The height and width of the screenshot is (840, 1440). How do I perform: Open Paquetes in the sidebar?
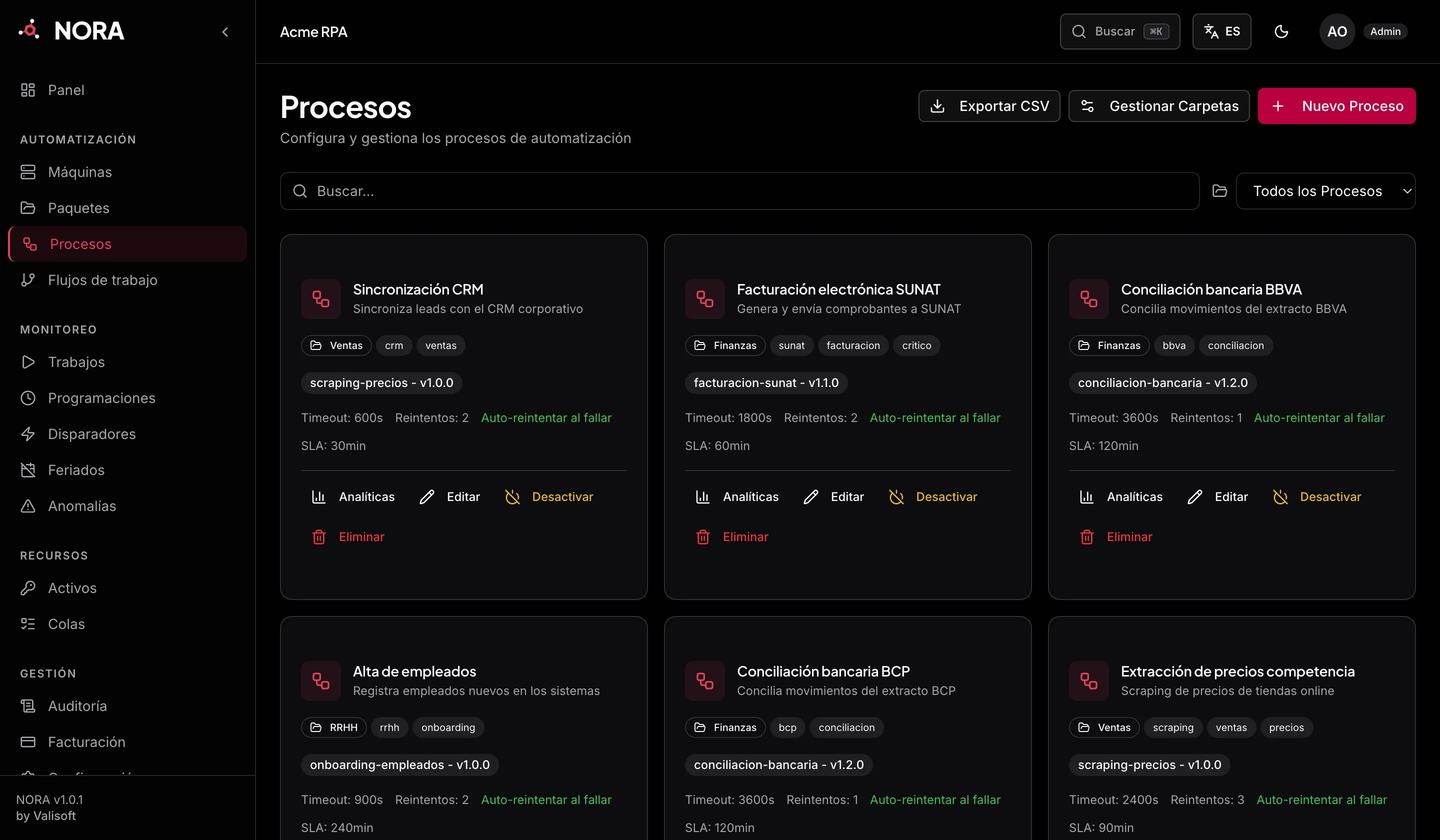(x=127, y=208)
